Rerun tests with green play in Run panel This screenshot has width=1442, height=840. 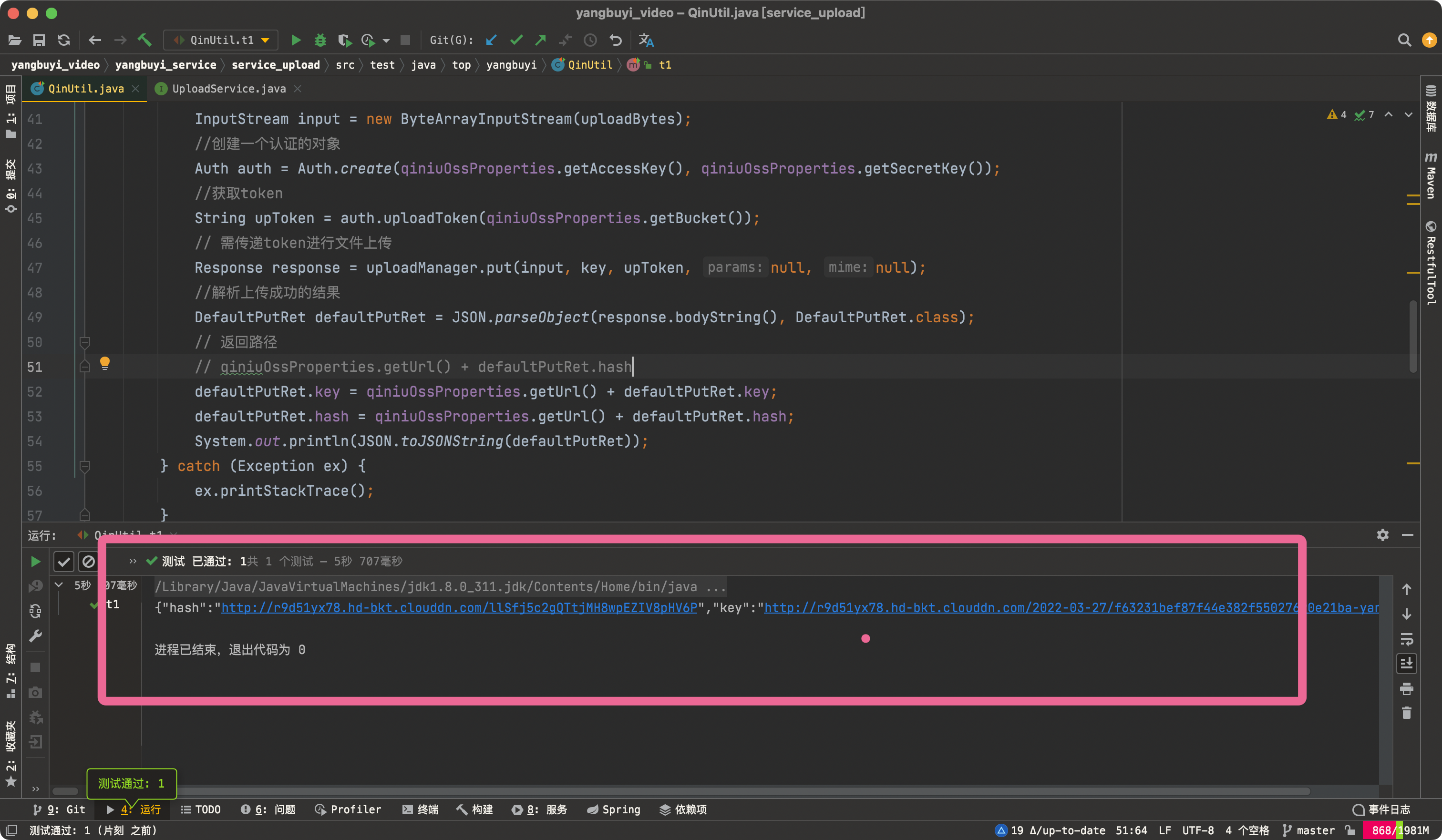click(x=35, y=561)
